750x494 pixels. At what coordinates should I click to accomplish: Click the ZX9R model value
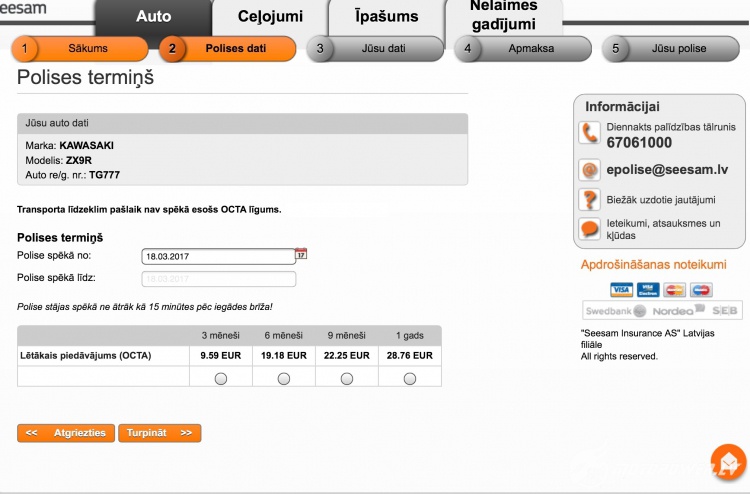point(78,160)
